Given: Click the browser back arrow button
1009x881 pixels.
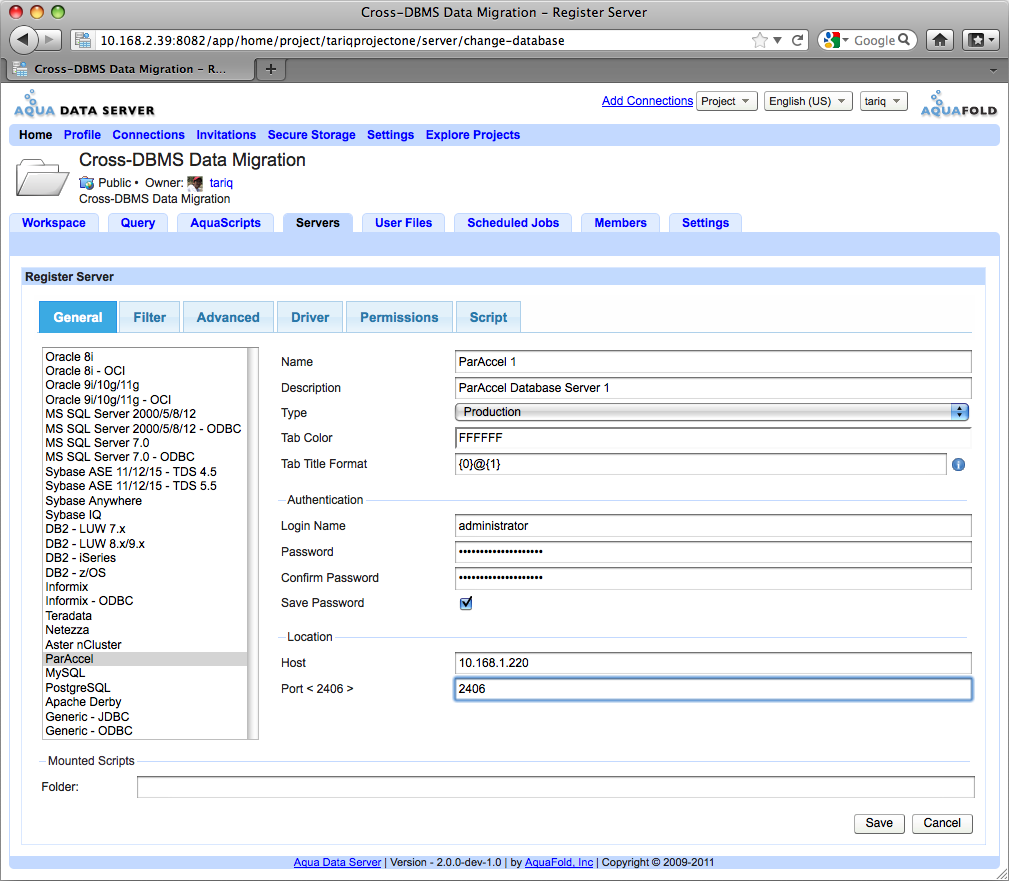Looking at the screenshot, I should tap(23, 40).
